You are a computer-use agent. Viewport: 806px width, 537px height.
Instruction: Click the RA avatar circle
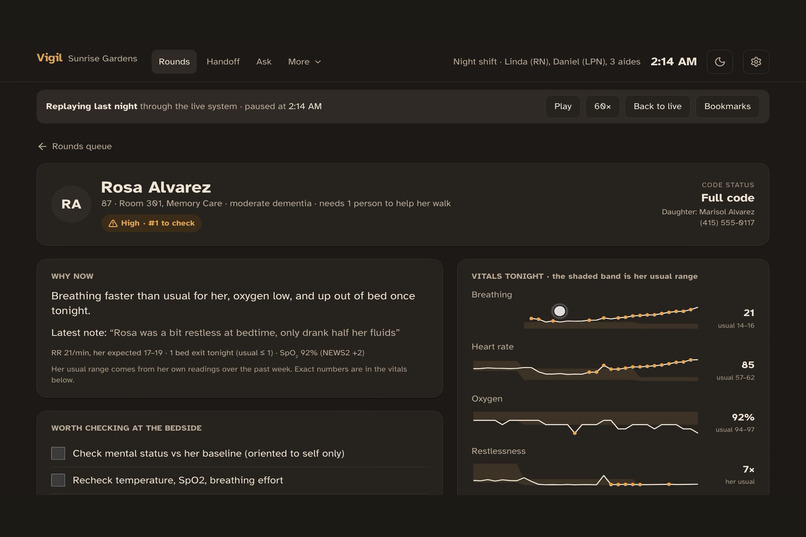click(71, 204)
